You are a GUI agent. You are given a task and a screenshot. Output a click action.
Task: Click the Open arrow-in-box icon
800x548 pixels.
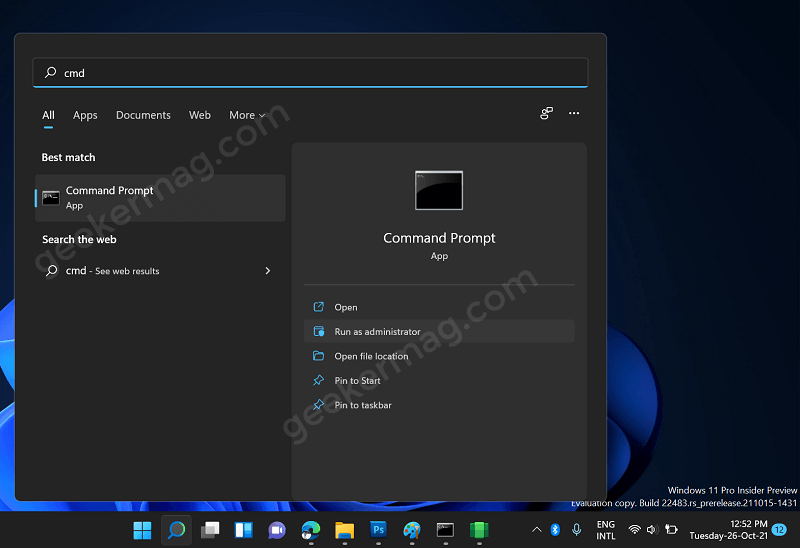[x=318, y=307]
